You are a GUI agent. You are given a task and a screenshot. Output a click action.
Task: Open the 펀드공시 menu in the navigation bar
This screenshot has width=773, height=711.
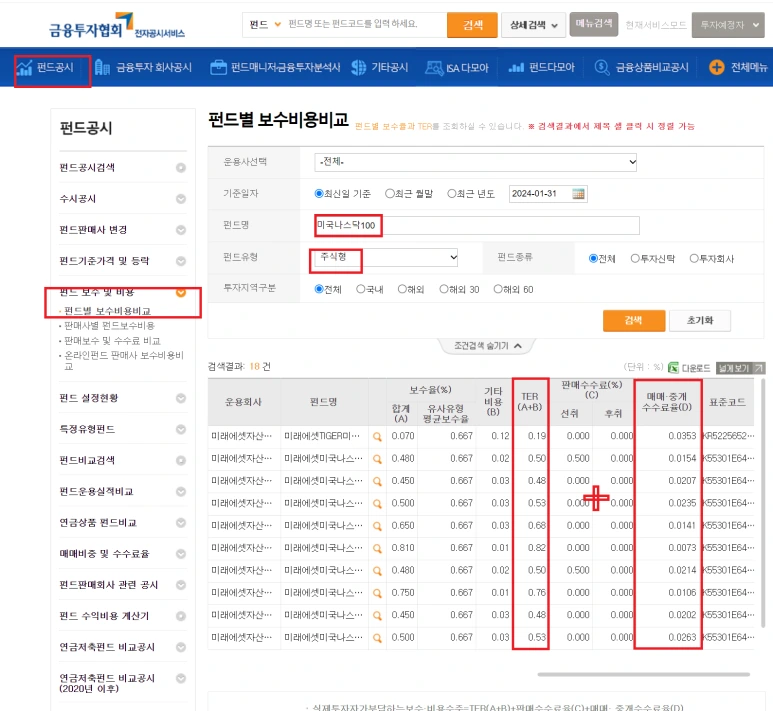[46, 67]
